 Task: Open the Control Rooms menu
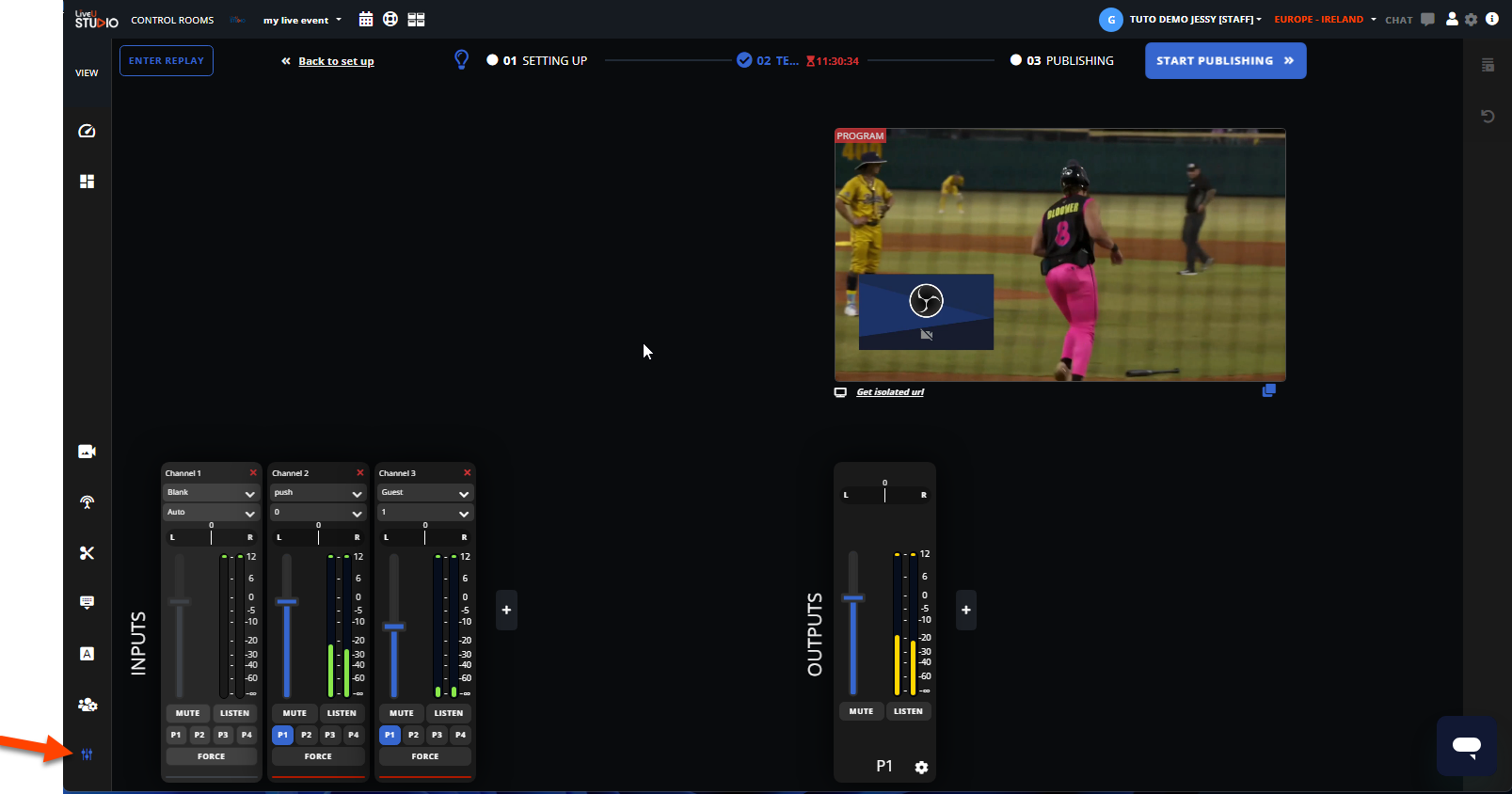click(172, 20)
